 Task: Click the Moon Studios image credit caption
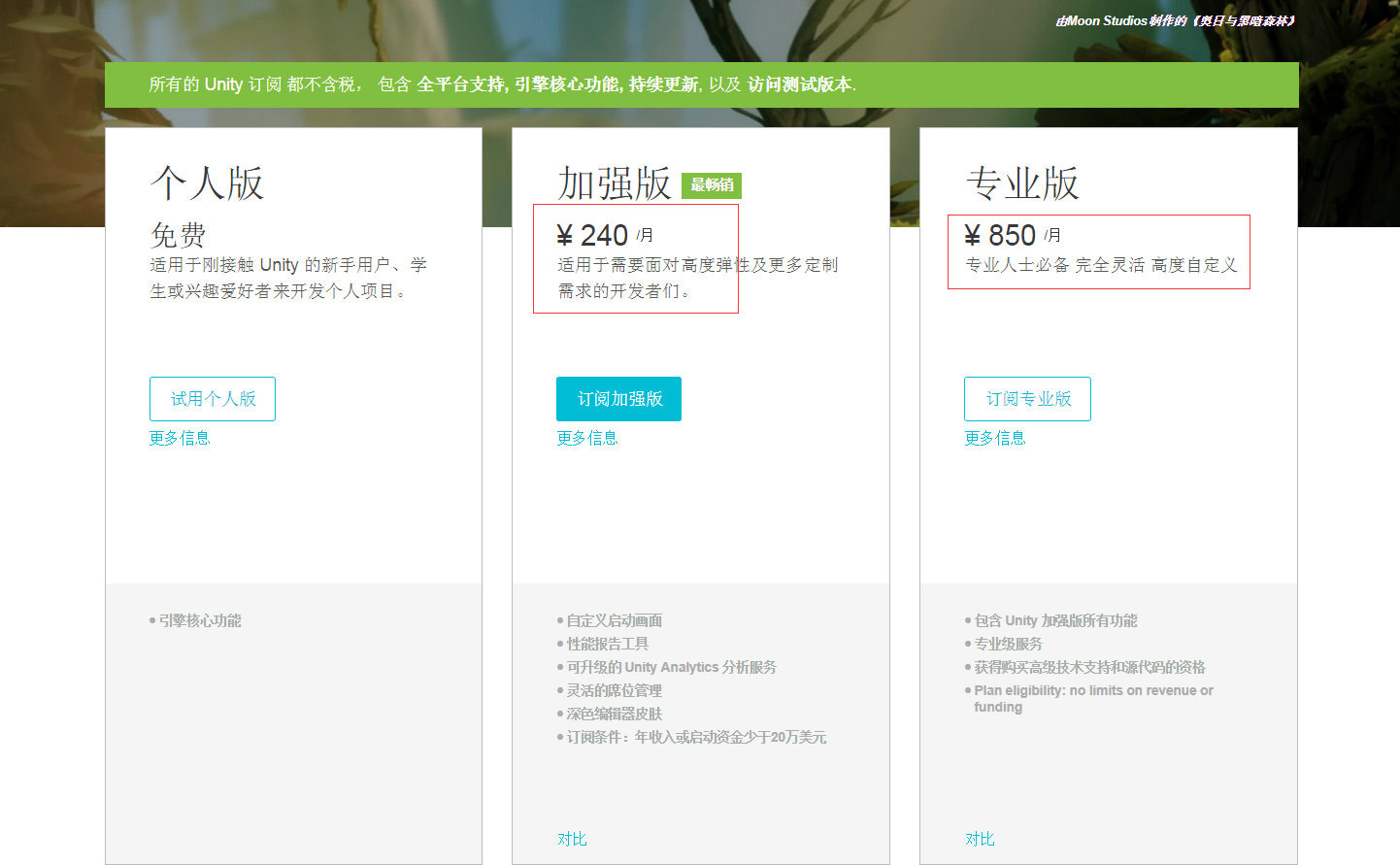pyautogui.click(x=1176, y=20)
